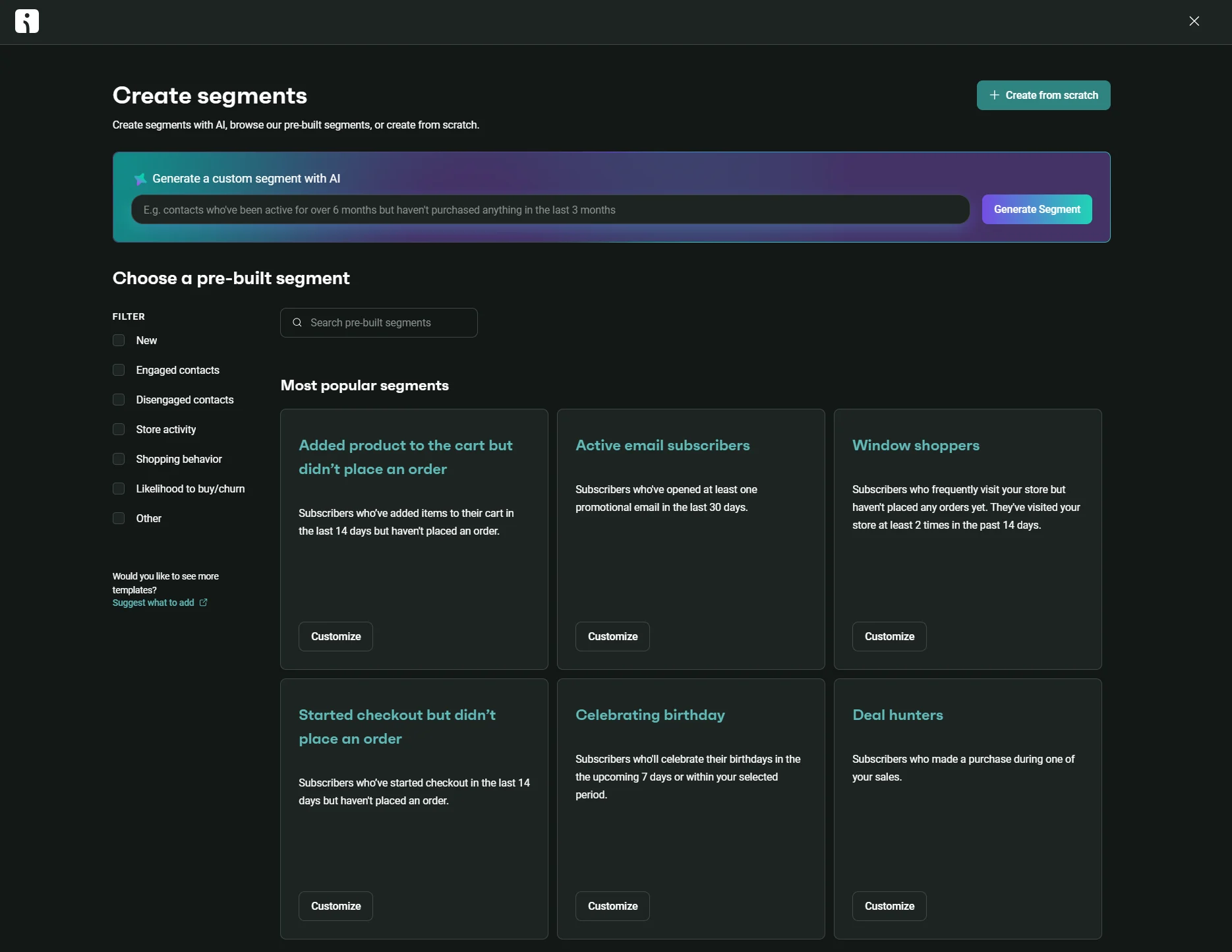This screenshot has width=1232, height=952.
Task: Tick the Disengaged contacts filter
Action: pos(119,400)
